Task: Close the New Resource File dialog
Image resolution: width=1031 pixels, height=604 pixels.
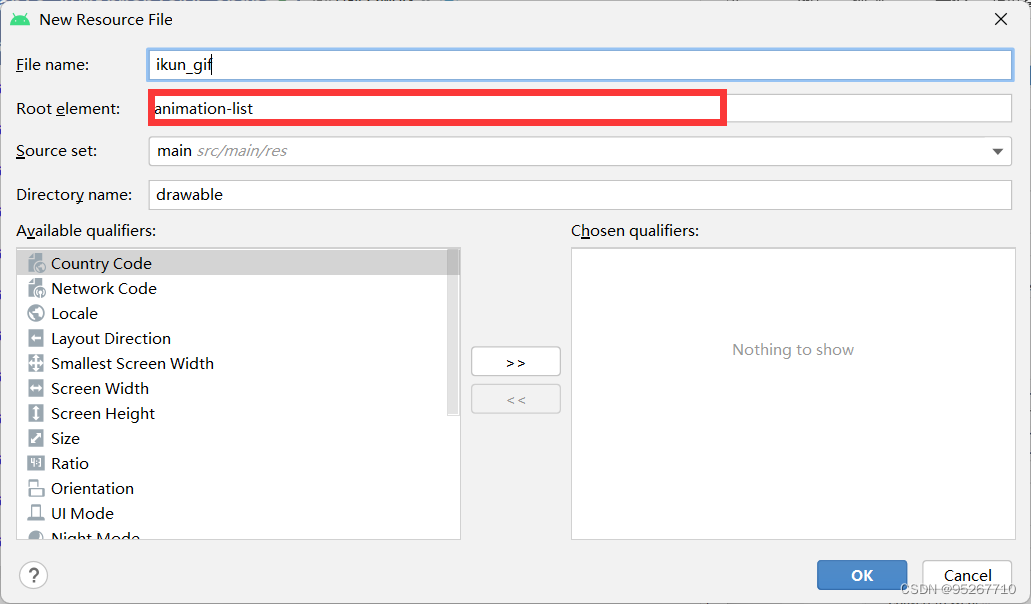Action: (x=1001, y=20)
